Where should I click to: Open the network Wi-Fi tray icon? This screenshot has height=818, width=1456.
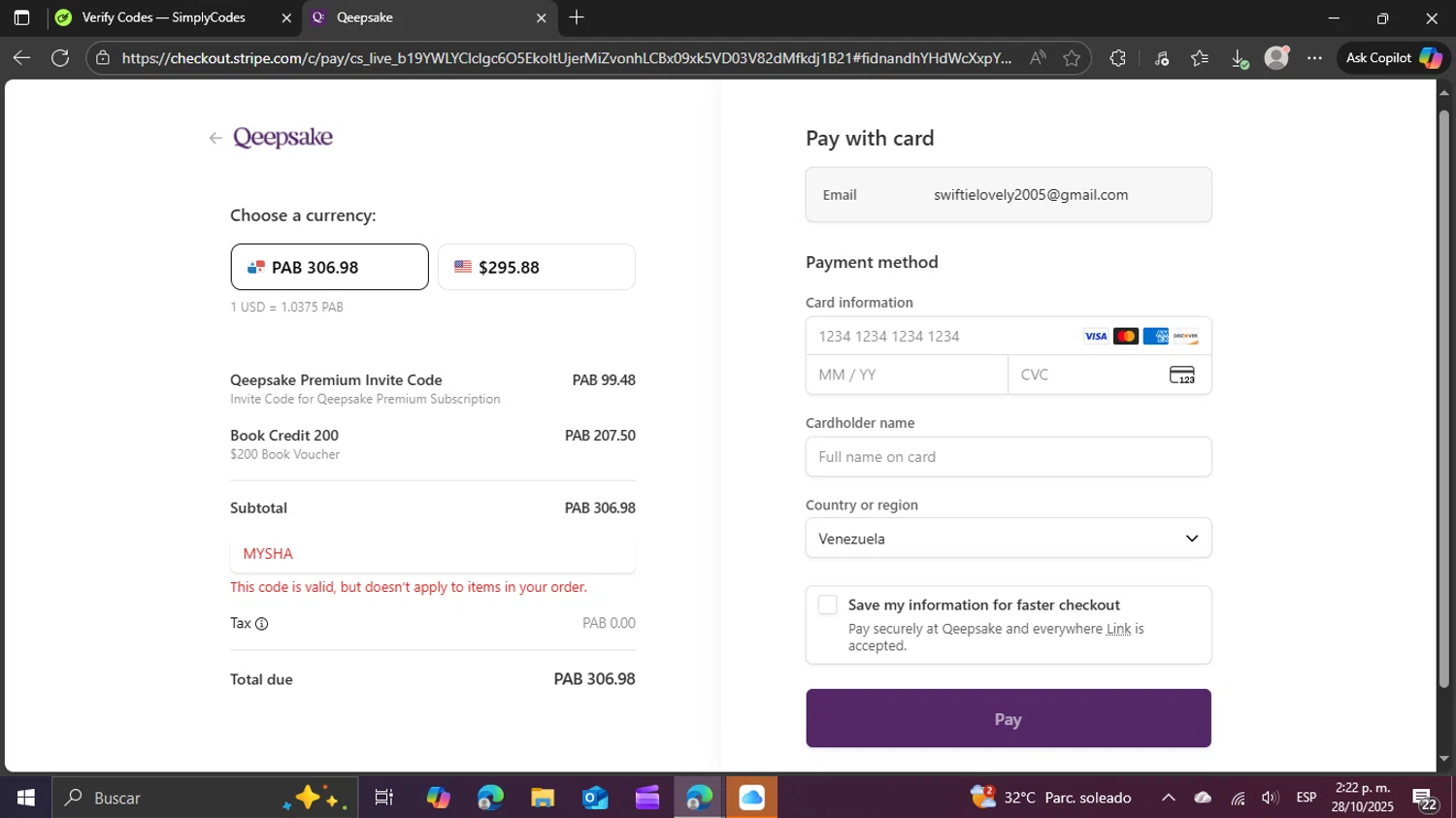click(x=1238, y=798)
